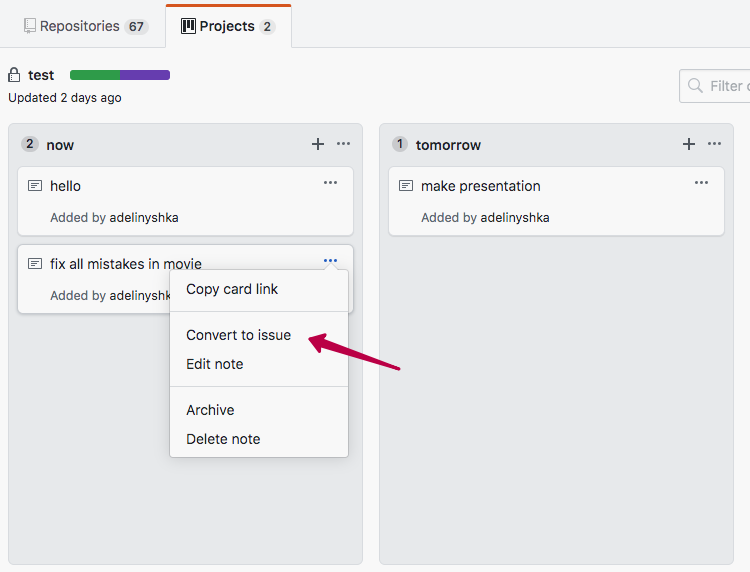Close fix all mistakes card menu dots

330,261
